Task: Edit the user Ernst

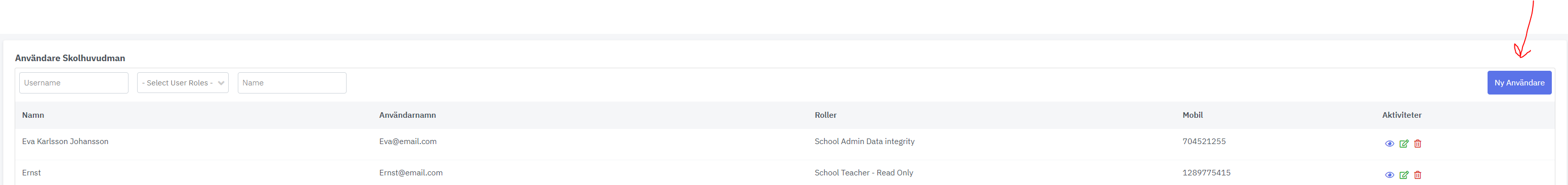Action: (1404, 175)
